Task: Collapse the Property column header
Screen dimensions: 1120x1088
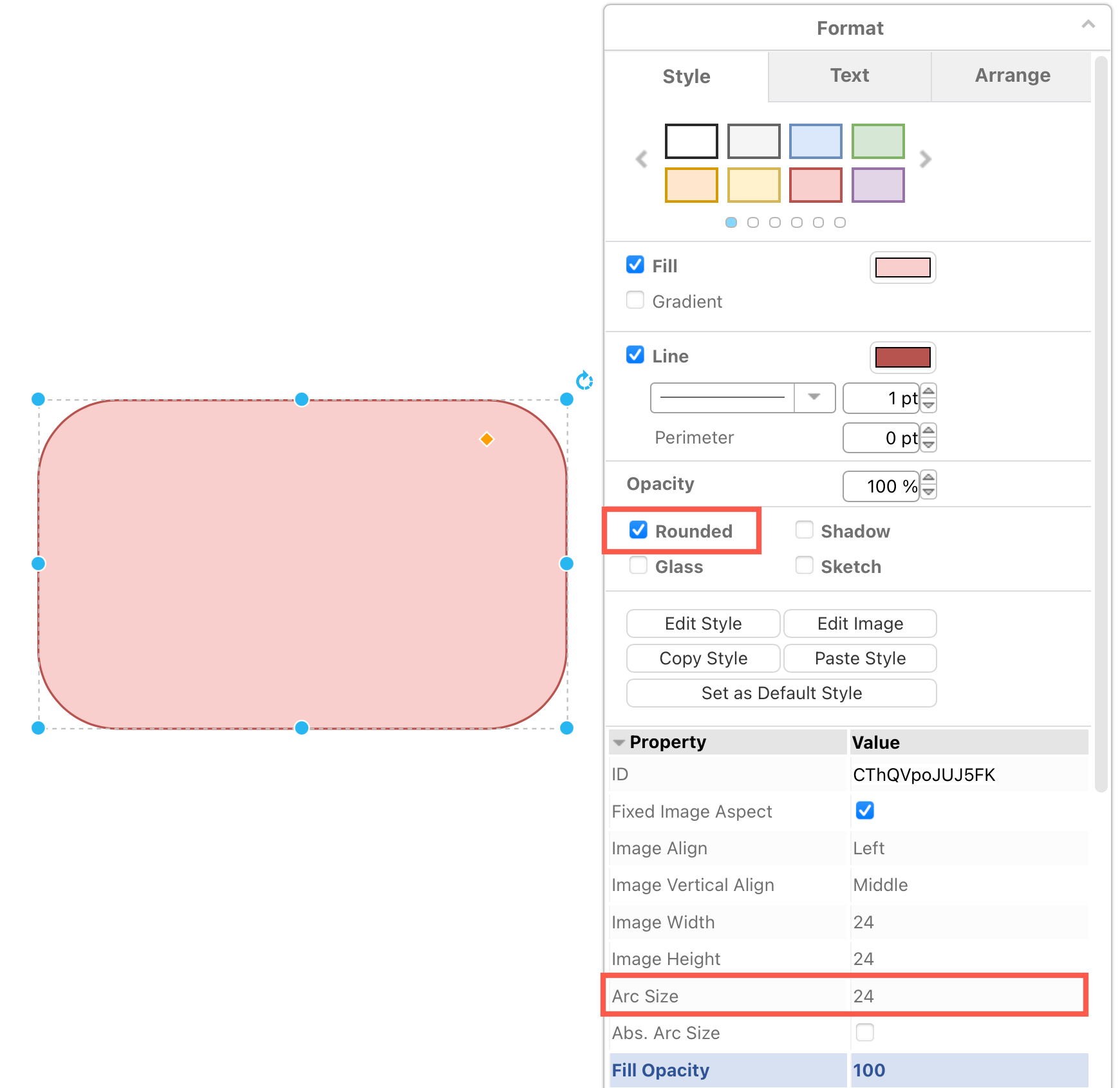Action: tap(619, 742)
